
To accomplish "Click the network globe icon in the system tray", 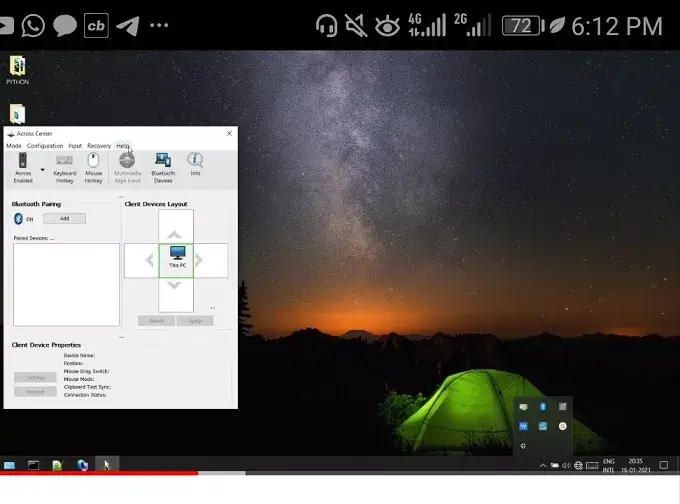I will tap(578, 465).
